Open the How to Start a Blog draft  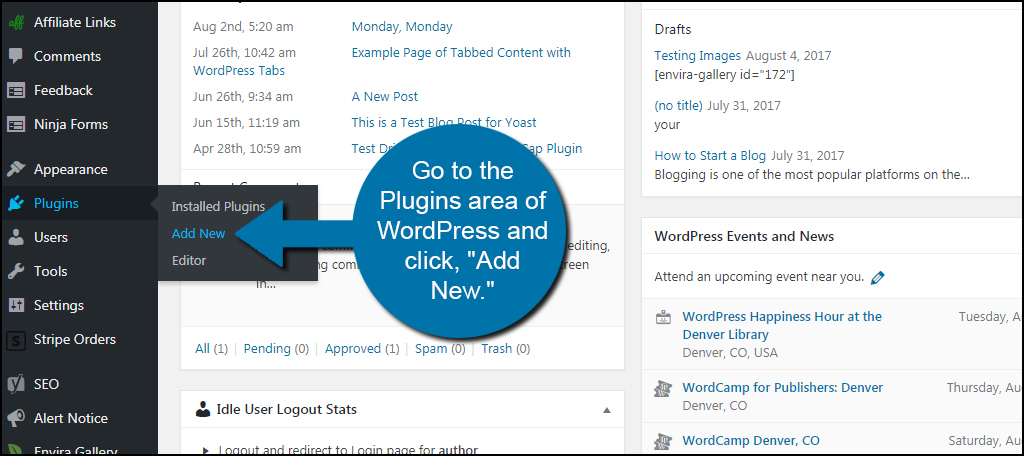pos(710,155)
